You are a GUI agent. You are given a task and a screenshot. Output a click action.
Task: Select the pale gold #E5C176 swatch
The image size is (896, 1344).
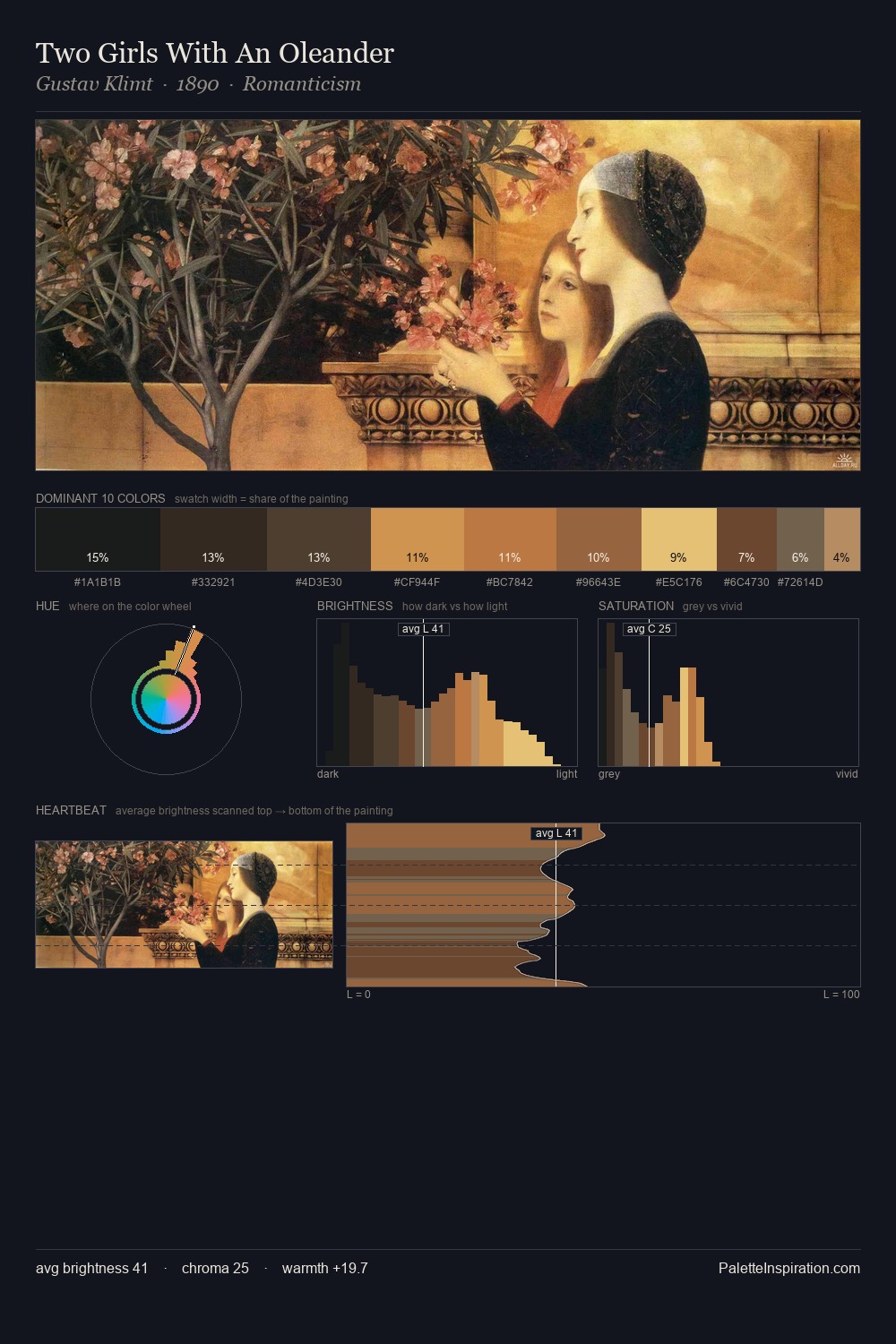679,539
